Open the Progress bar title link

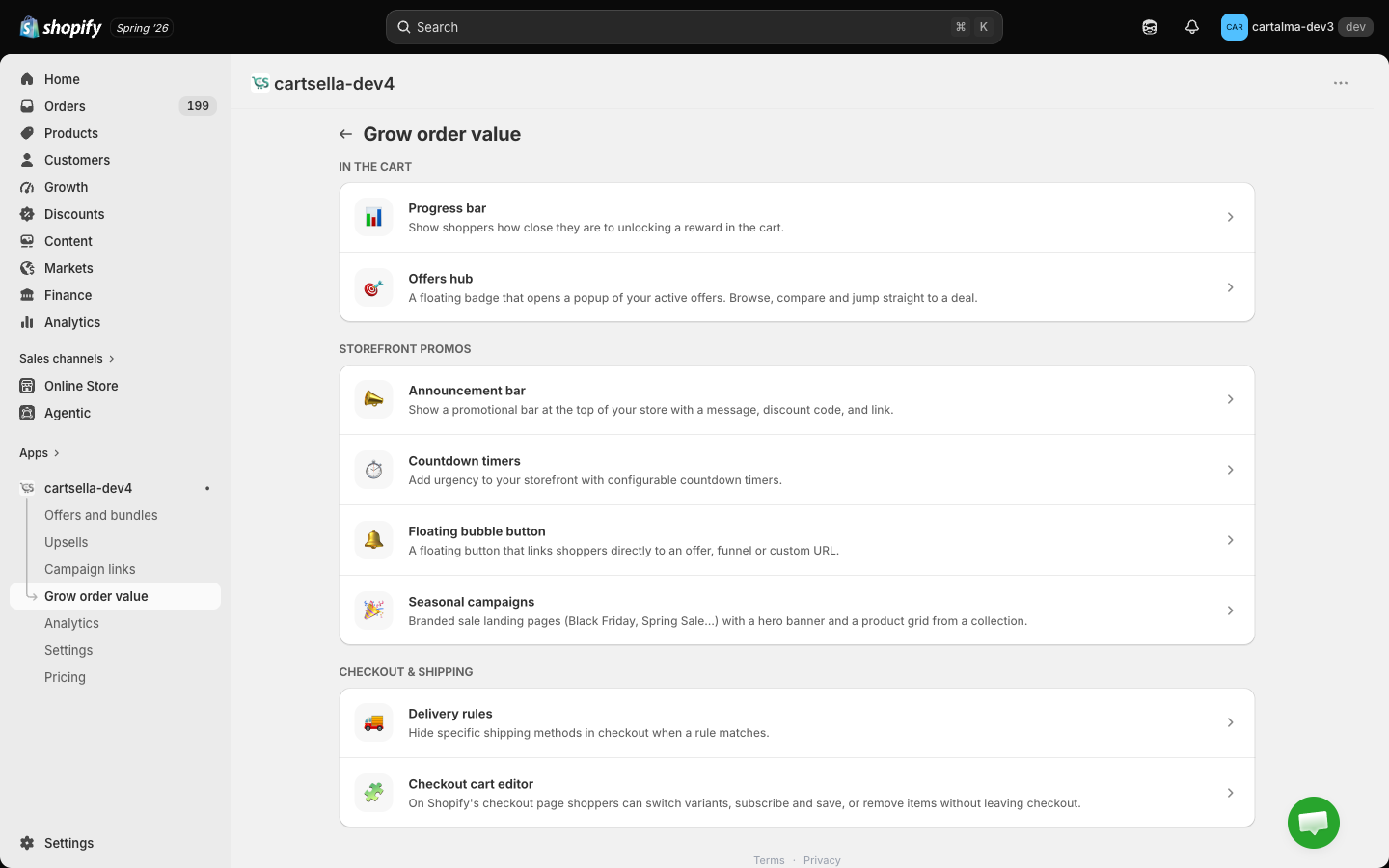point(447,208)
